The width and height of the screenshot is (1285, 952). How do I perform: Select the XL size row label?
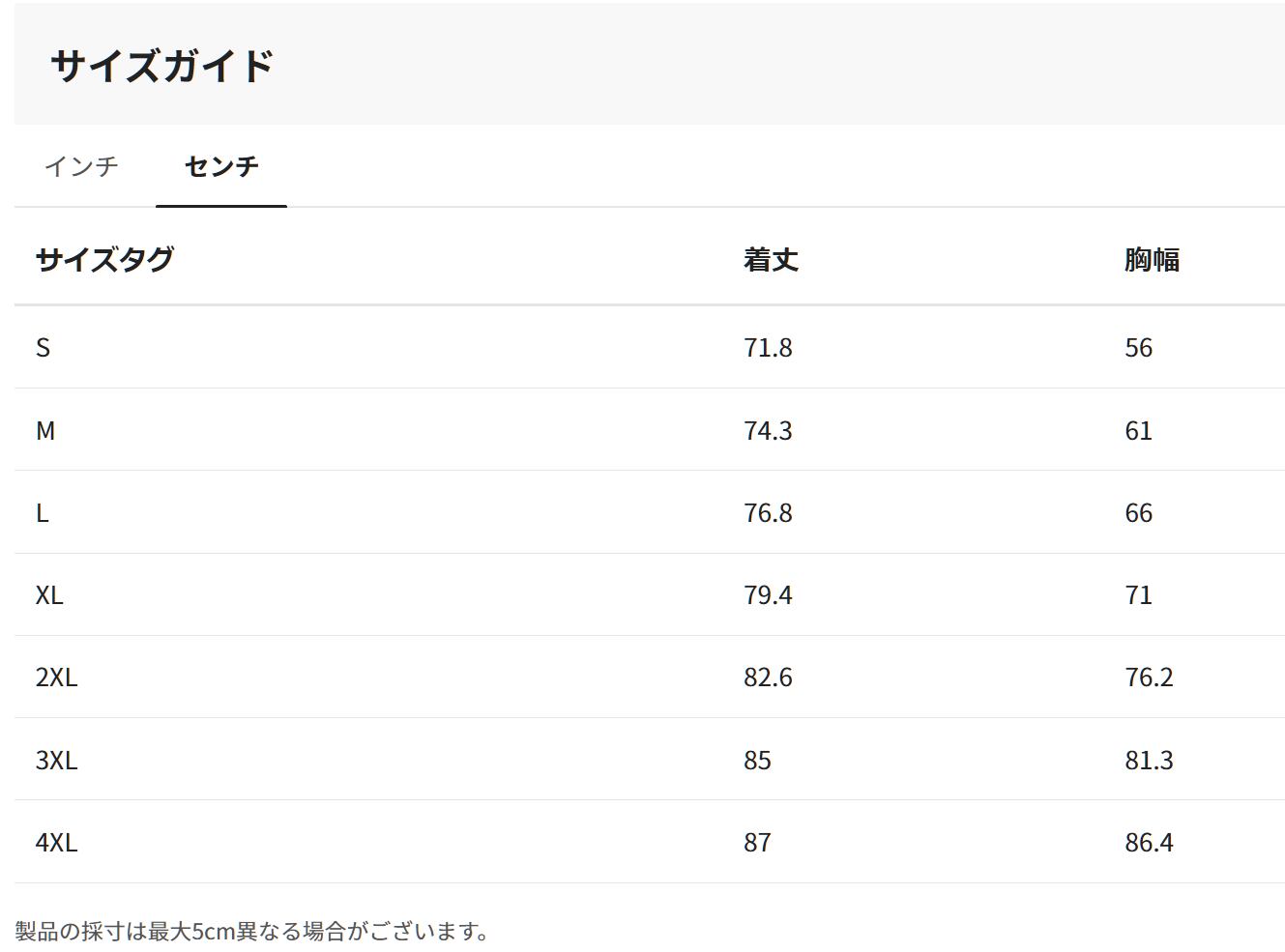[x=49, y=595]
